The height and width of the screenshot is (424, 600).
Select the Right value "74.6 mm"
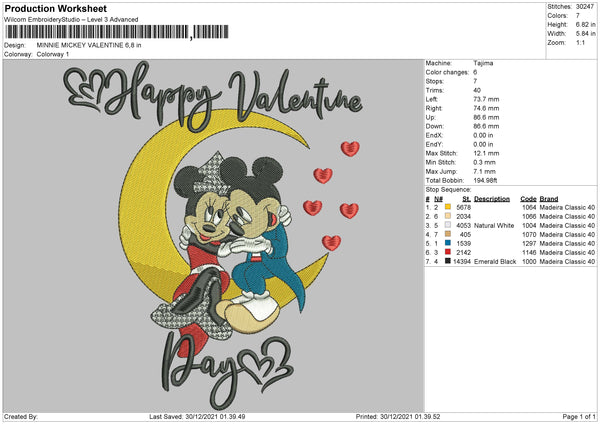pyautogui.click(x=486, y=108)
